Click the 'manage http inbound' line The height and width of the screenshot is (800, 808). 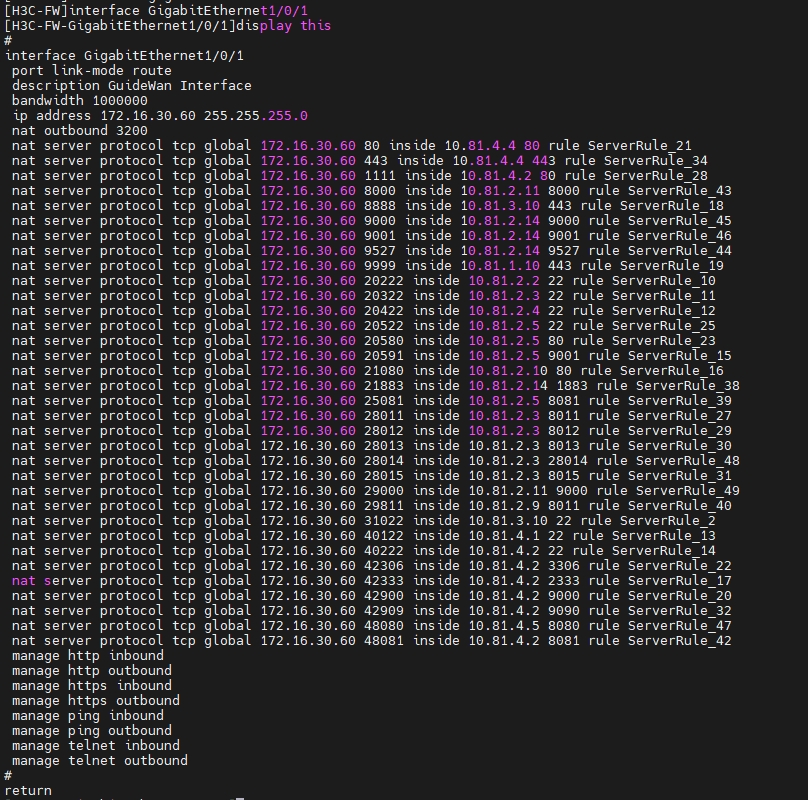point(88,656)
